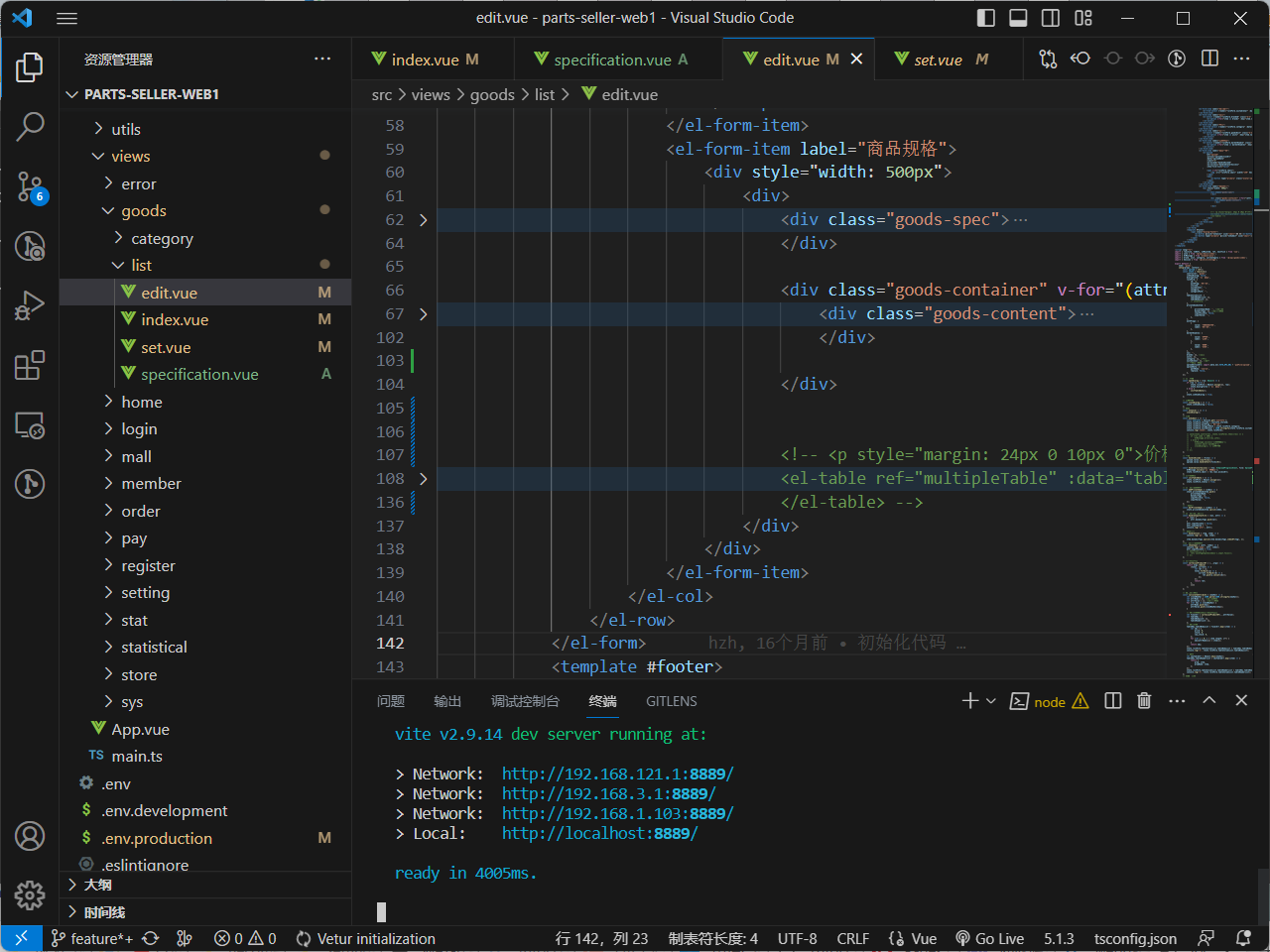The image size is (1270, 952).
Task: Open Manage settings gear
Action: (x=30, y=894)
